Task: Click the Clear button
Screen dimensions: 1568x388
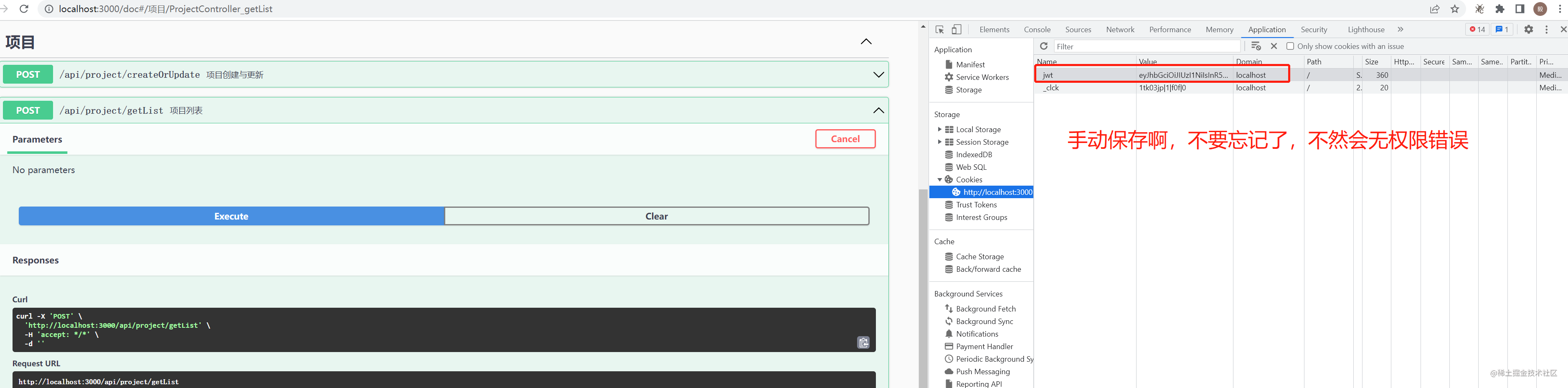Action: [x=657, y=216]
